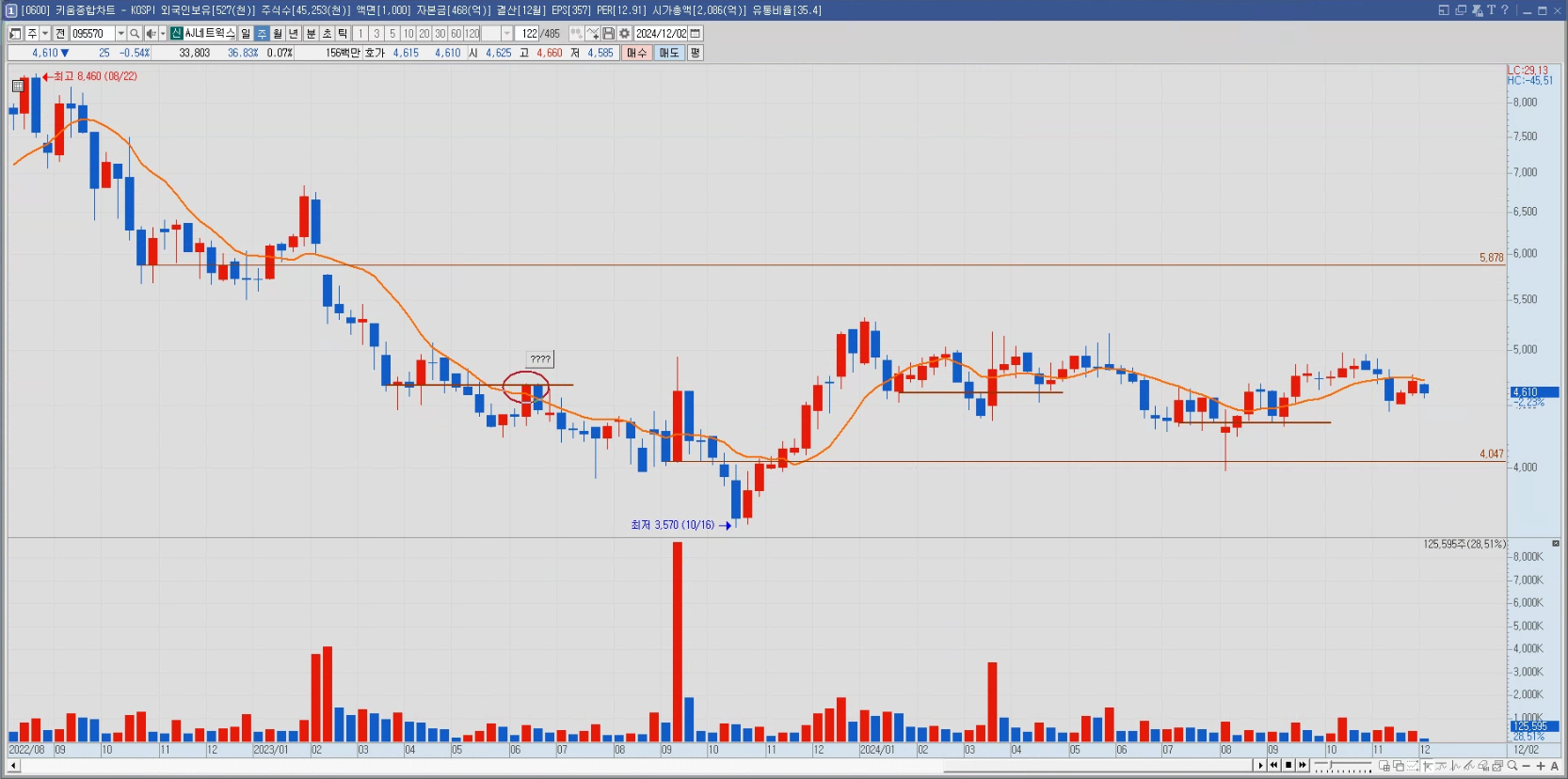Select the tick (틱) period toggle

click(343, 34)
